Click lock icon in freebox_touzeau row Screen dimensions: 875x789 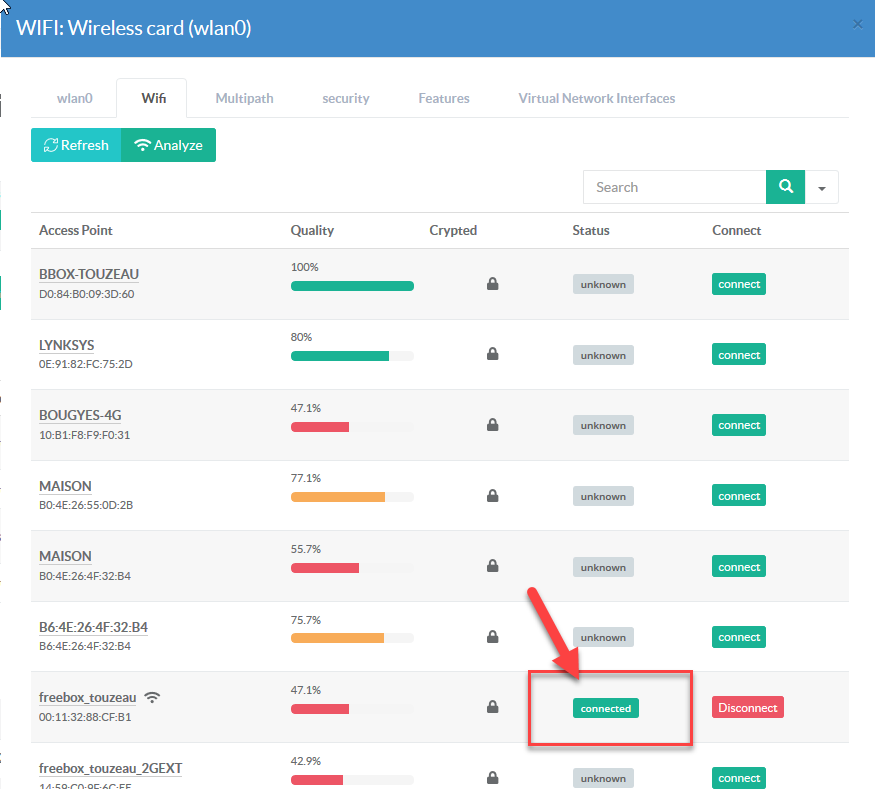coord(492,708)
